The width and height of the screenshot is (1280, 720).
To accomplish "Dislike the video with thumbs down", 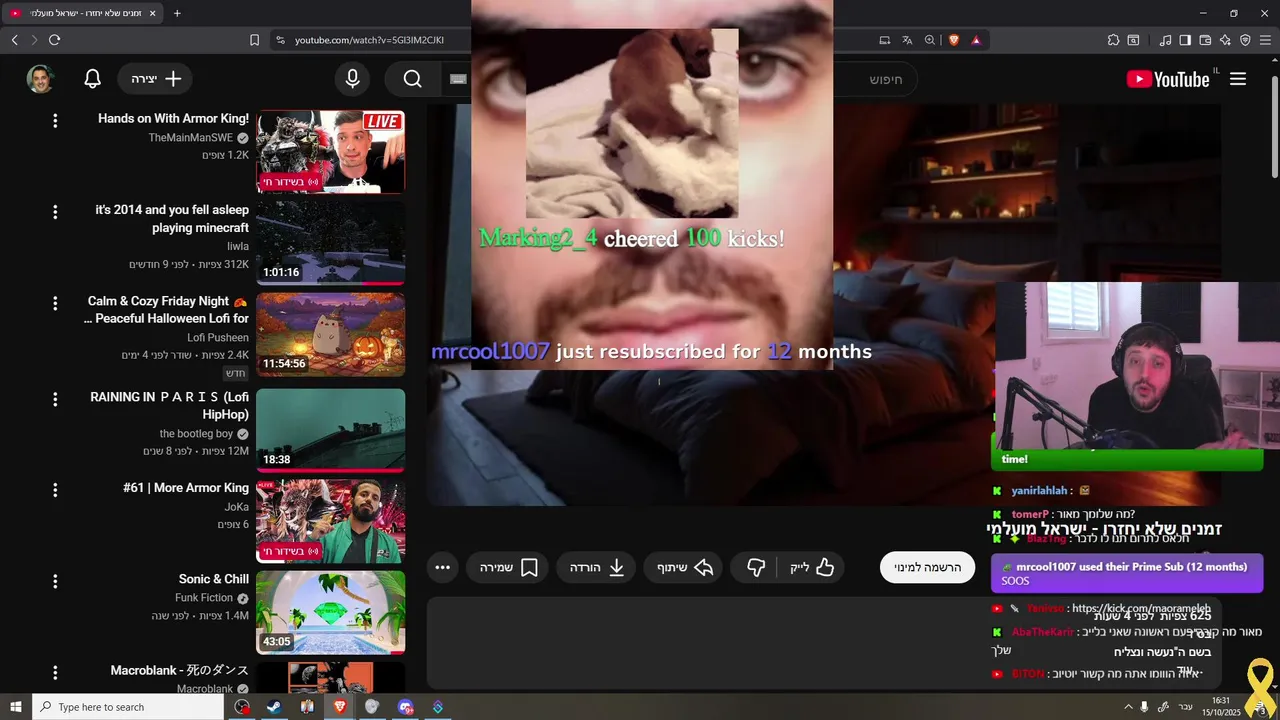I will [x=756, y=567].
